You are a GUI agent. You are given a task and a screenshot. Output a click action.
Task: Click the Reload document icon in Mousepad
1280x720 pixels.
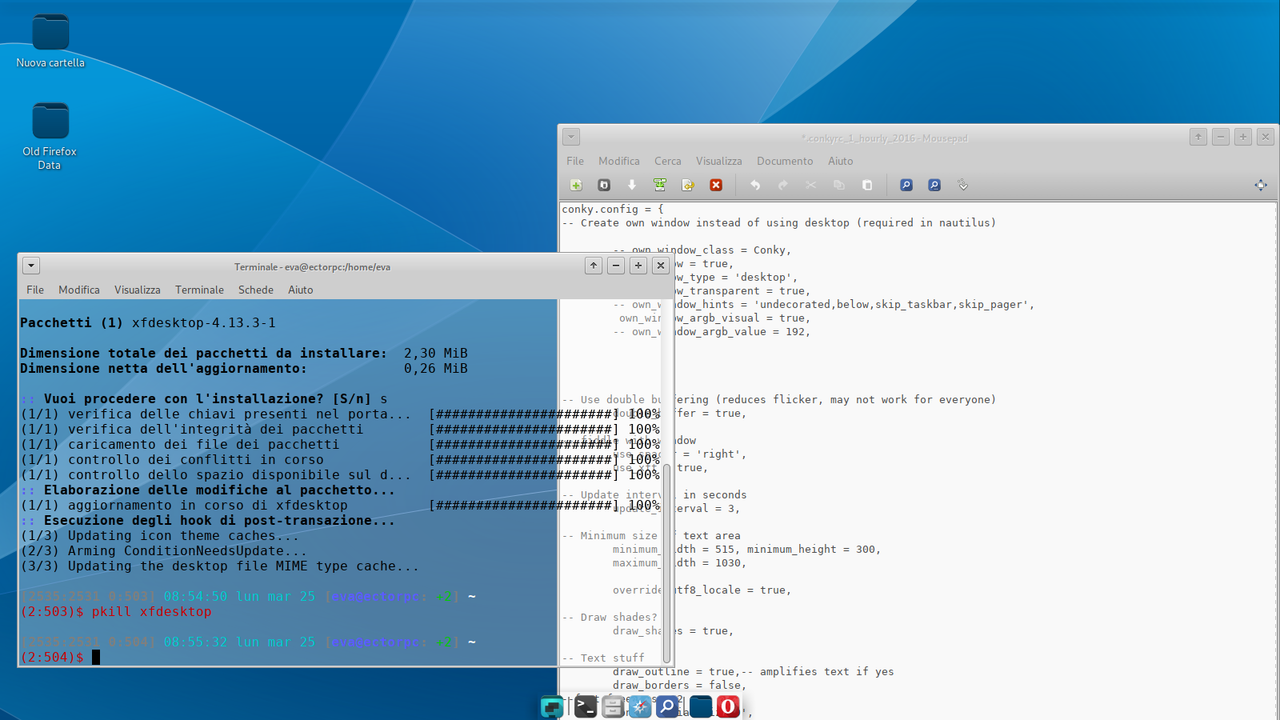click(688, 185)
